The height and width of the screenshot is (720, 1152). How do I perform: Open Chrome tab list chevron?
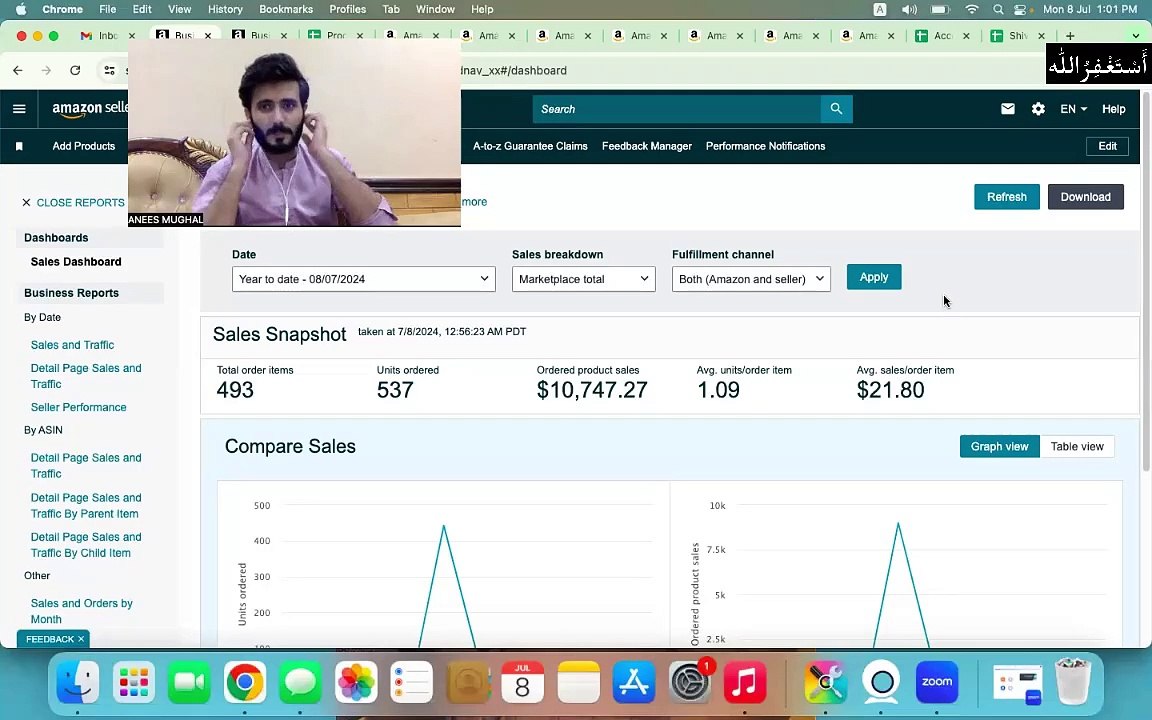point(1136,35)
